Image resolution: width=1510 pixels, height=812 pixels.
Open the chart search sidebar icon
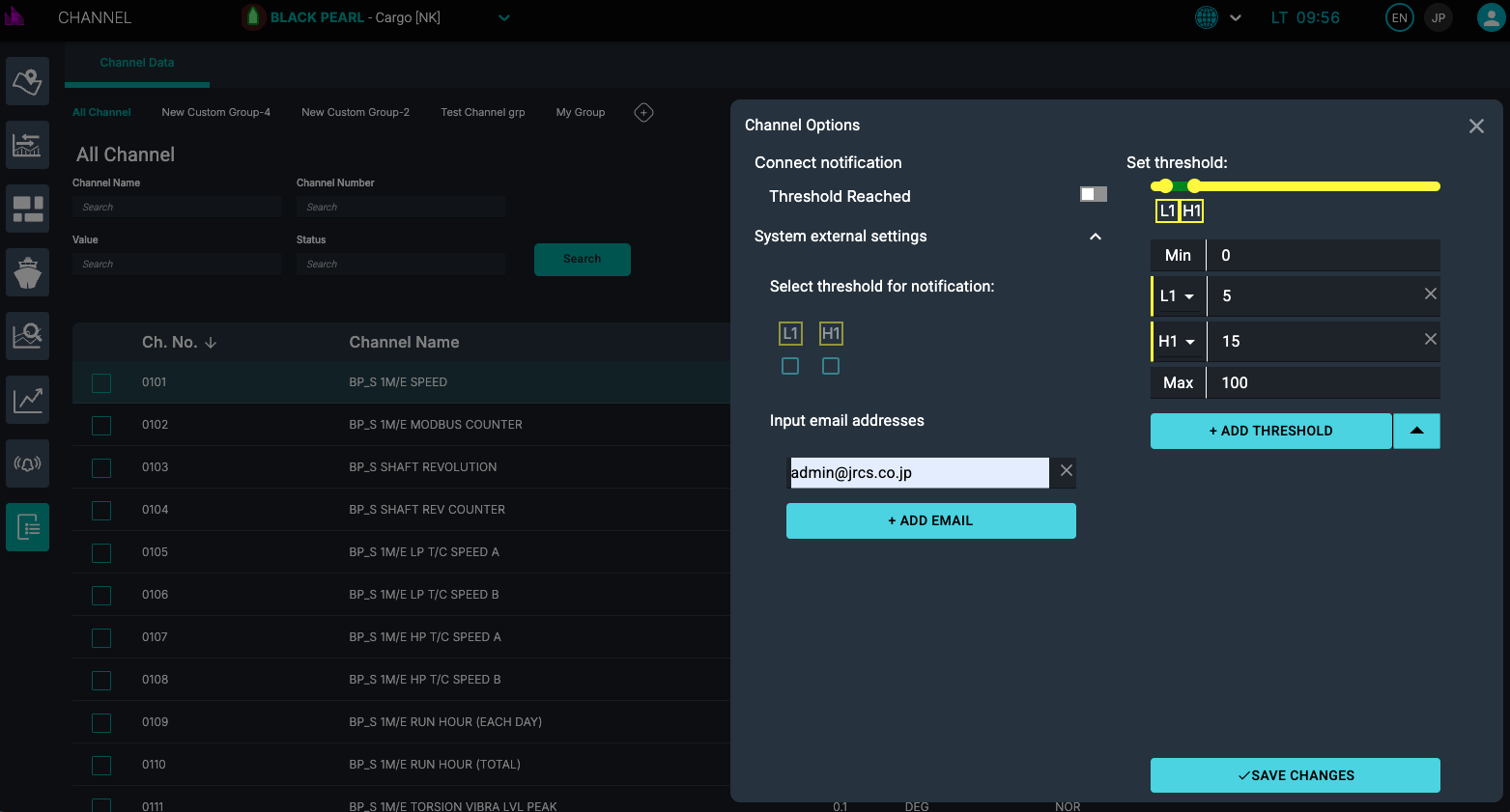pyautogui.click(x=27, y=336)
